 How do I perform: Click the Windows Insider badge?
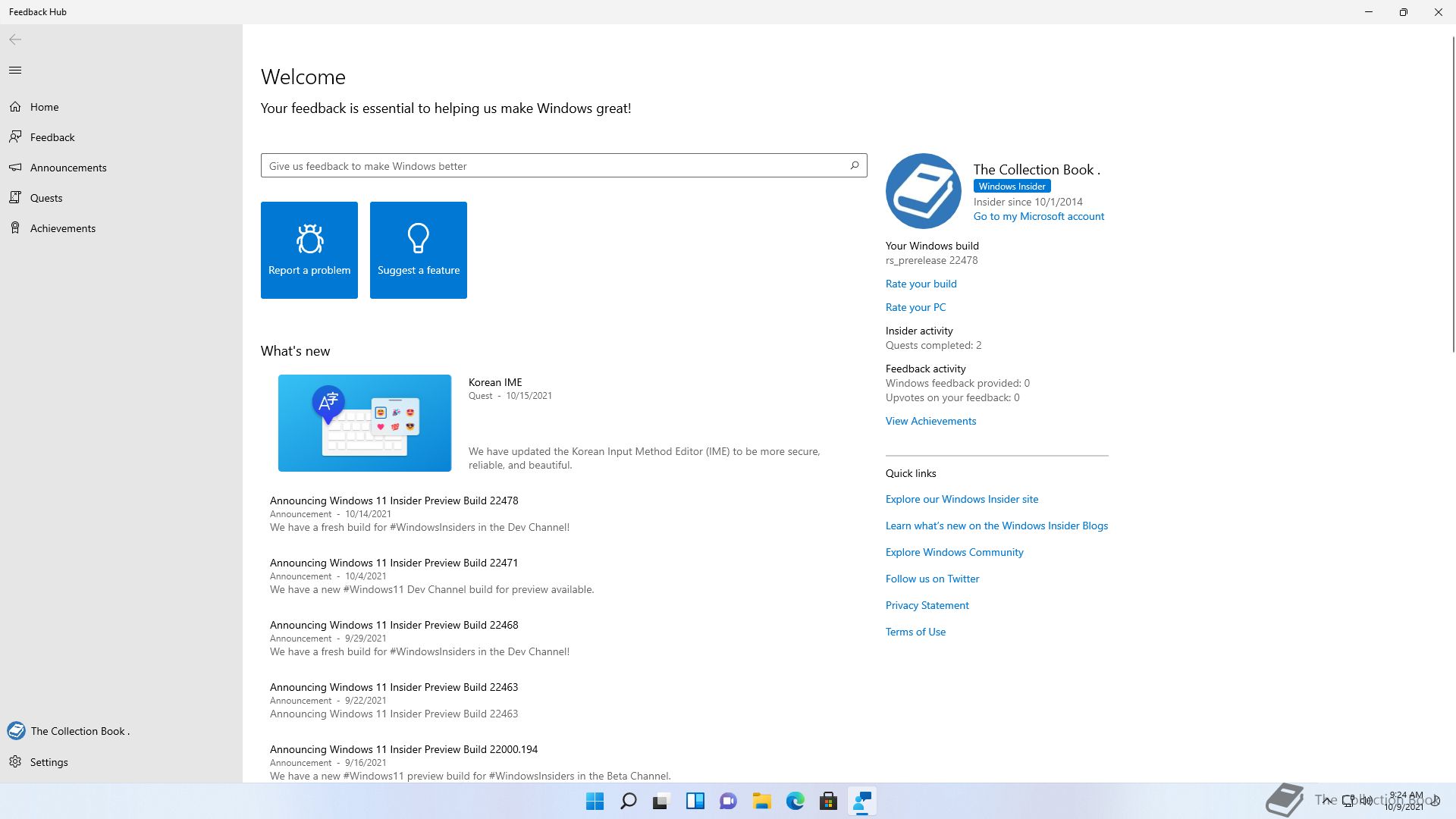[x=1012, y=187]
